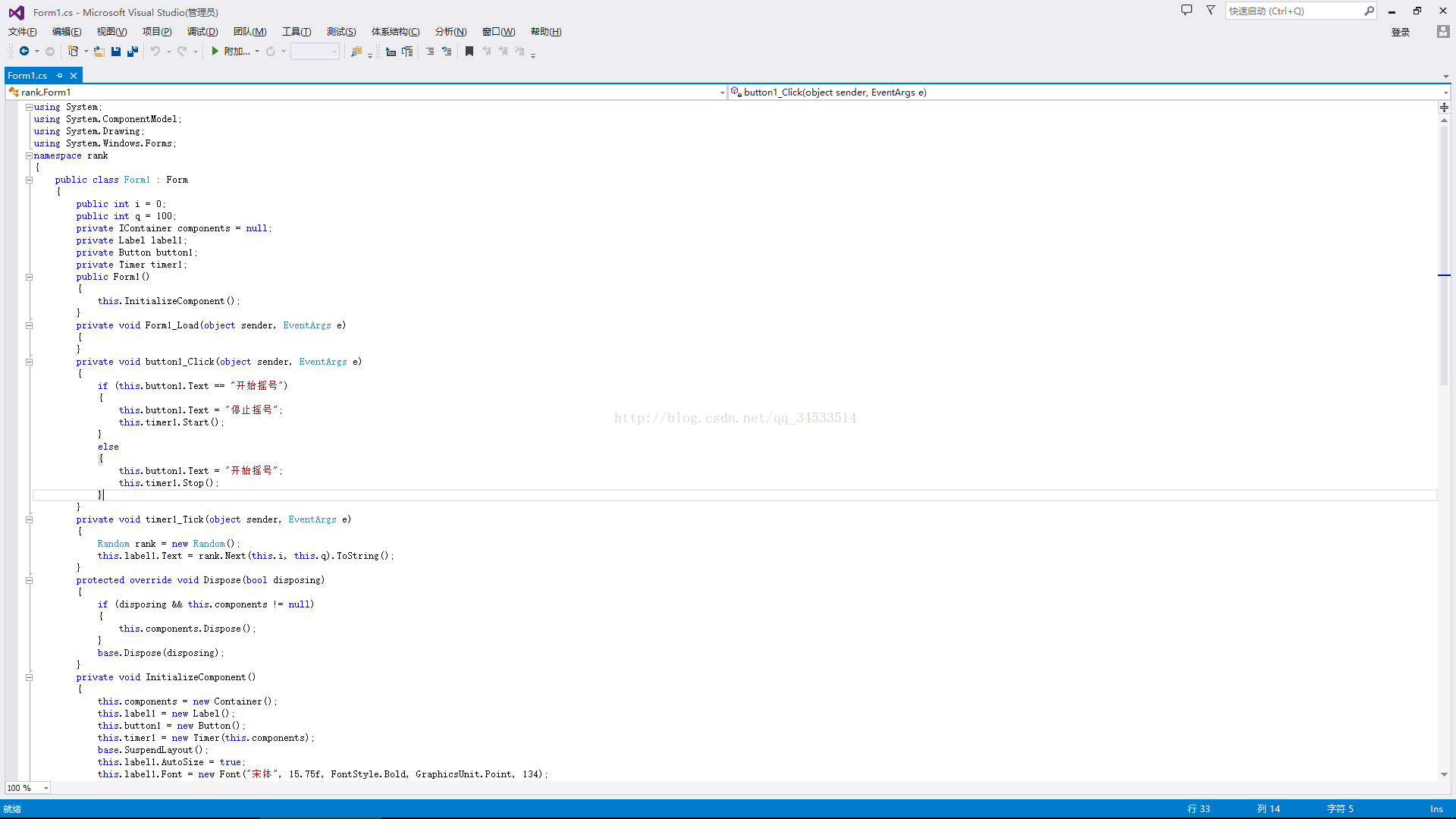Image resolution: width=1456 pixels, height=819 pixels.
Task: Toggle a bookmark on the current line
Action: (x=469, y=52)
